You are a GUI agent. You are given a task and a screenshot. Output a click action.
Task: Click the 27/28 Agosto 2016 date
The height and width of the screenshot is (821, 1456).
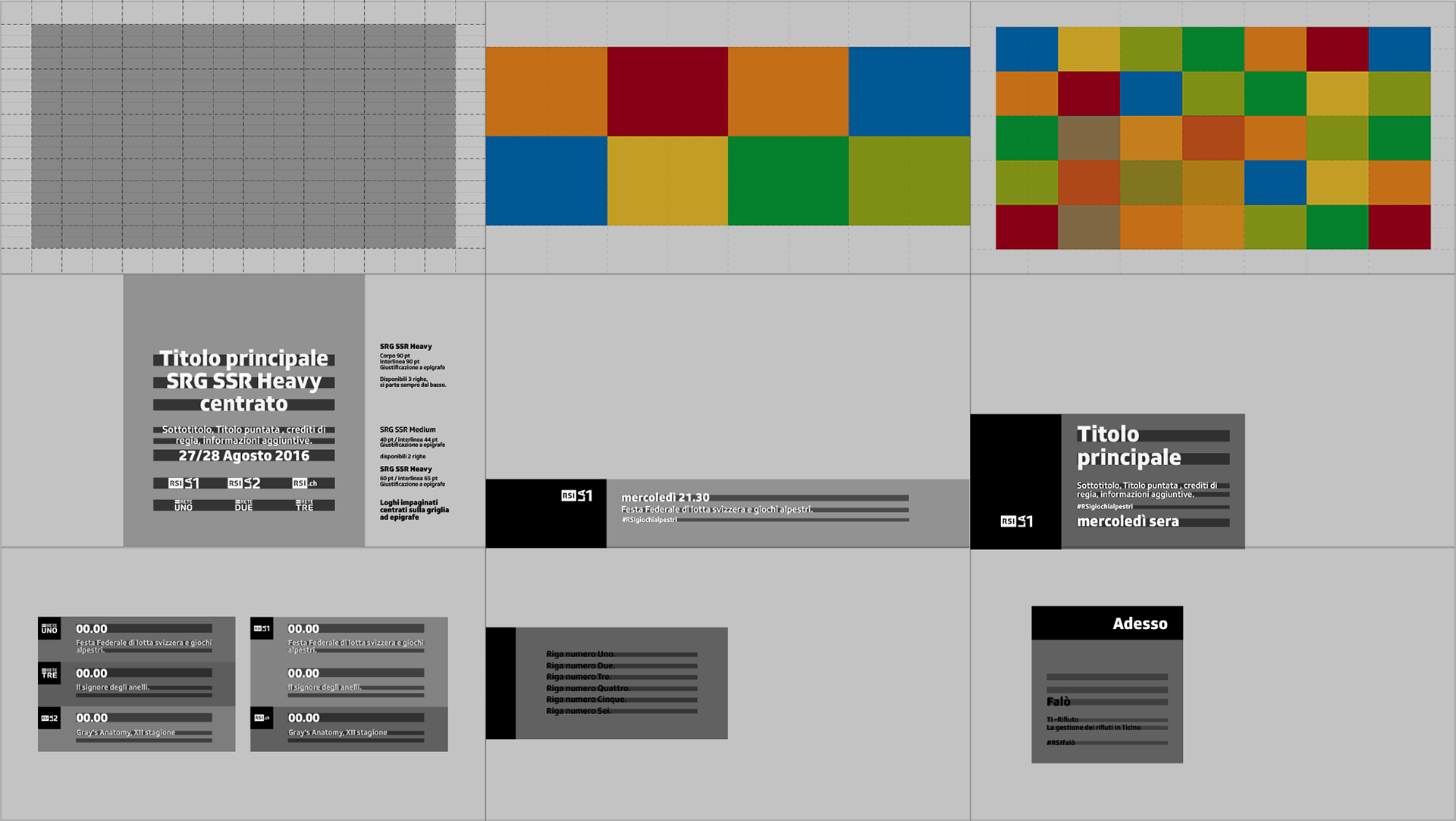[x=243, y=456]
